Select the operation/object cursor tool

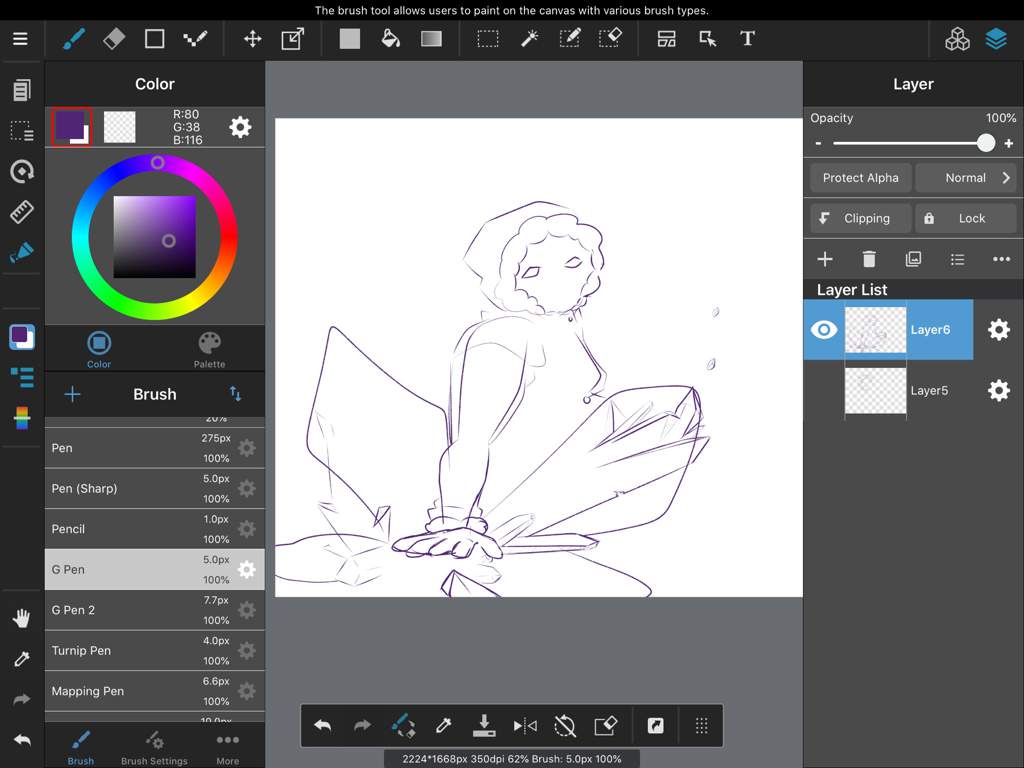(x=707, y=39)
